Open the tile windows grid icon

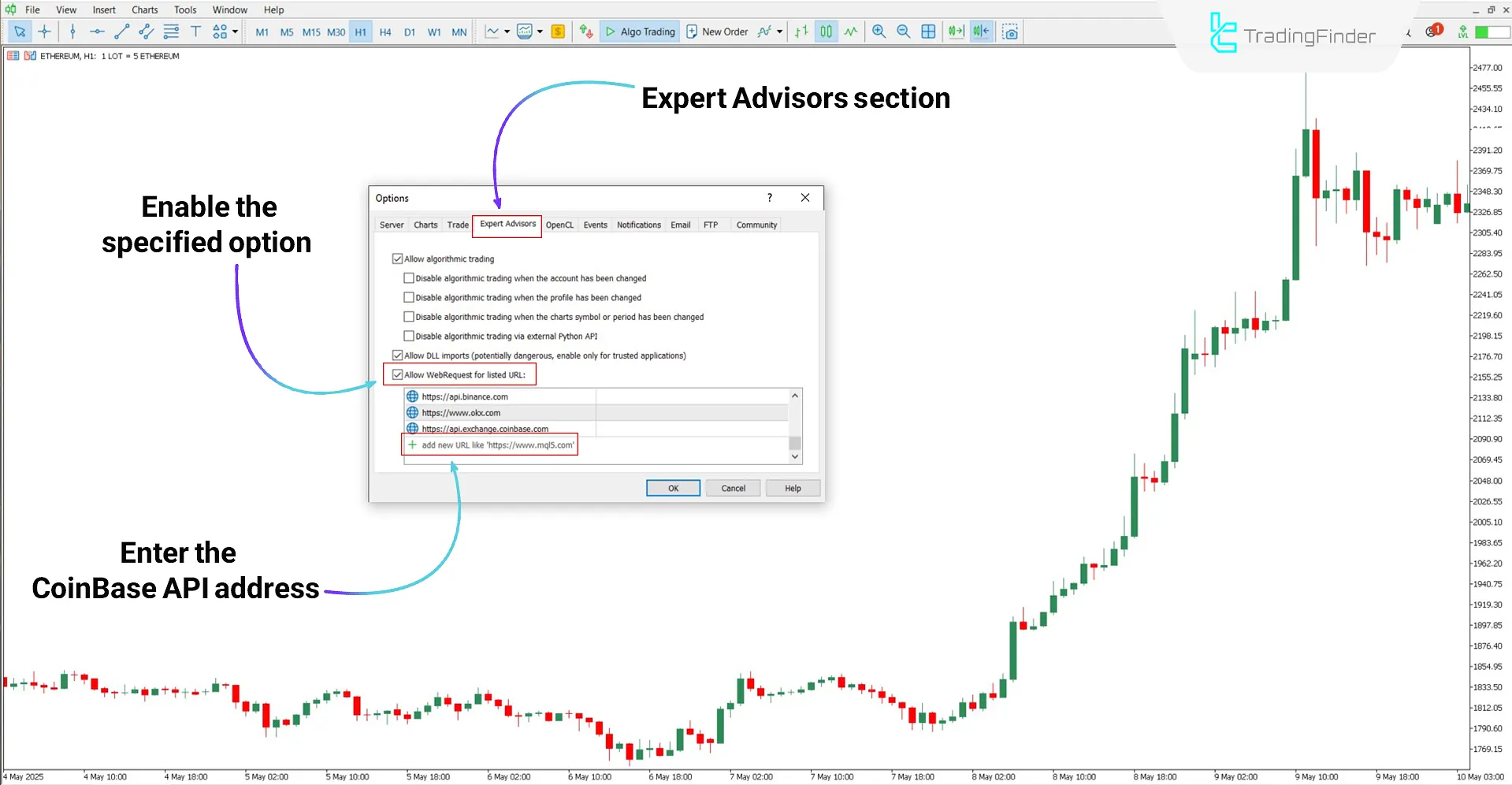[x=928, y=32]
